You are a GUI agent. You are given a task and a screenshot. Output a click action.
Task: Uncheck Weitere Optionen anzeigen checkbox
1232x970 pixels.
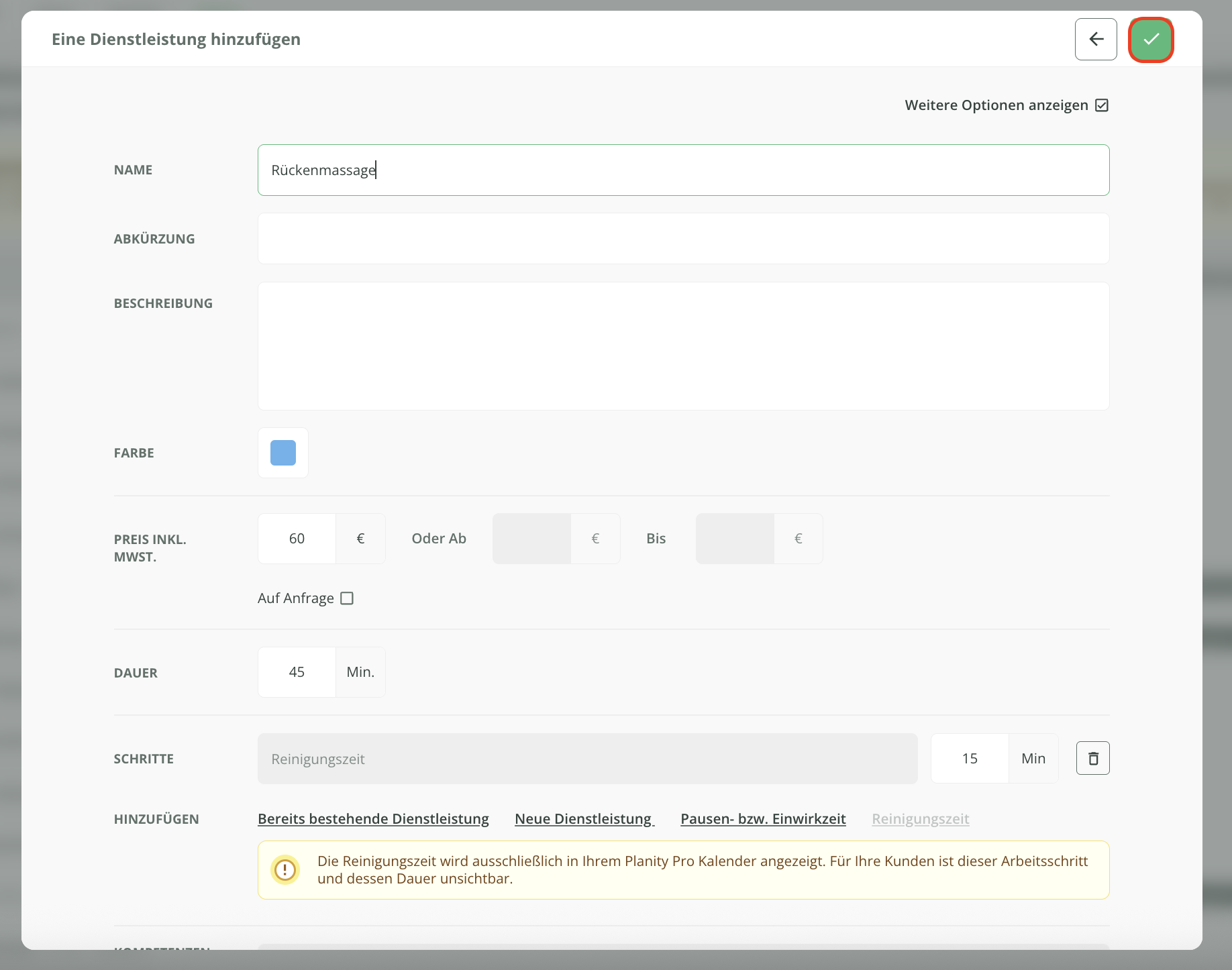[x=1102, y=105]
